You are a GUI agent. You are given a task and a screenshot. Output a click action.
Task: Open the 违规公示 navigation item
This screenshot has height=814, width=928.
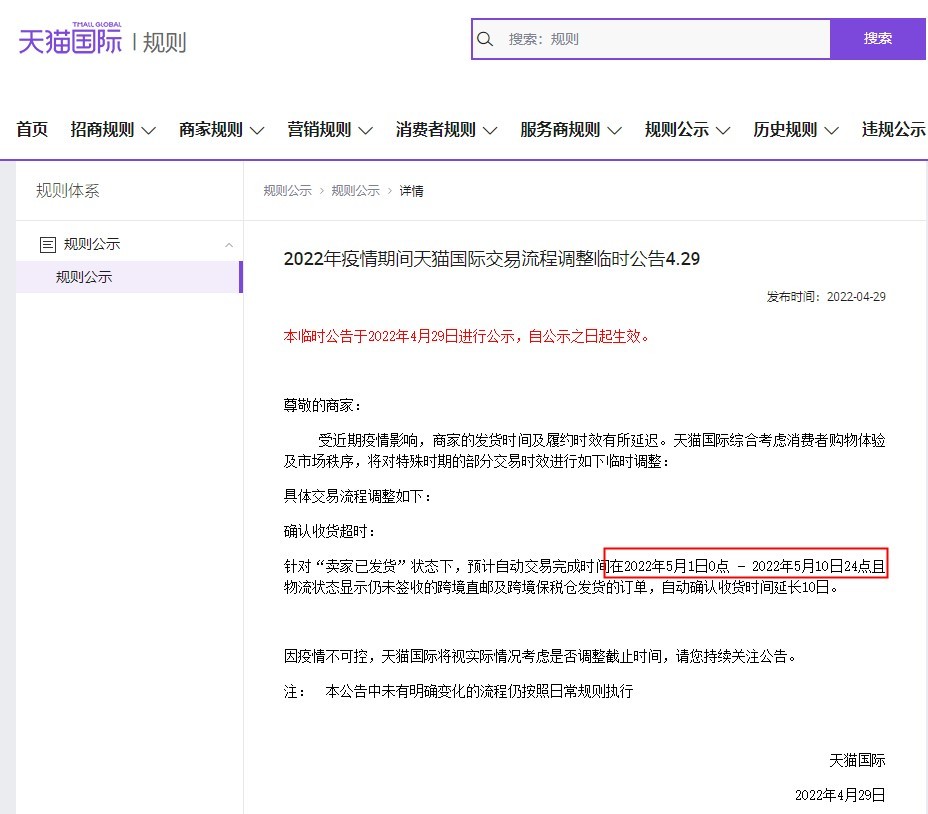[894, 129]
